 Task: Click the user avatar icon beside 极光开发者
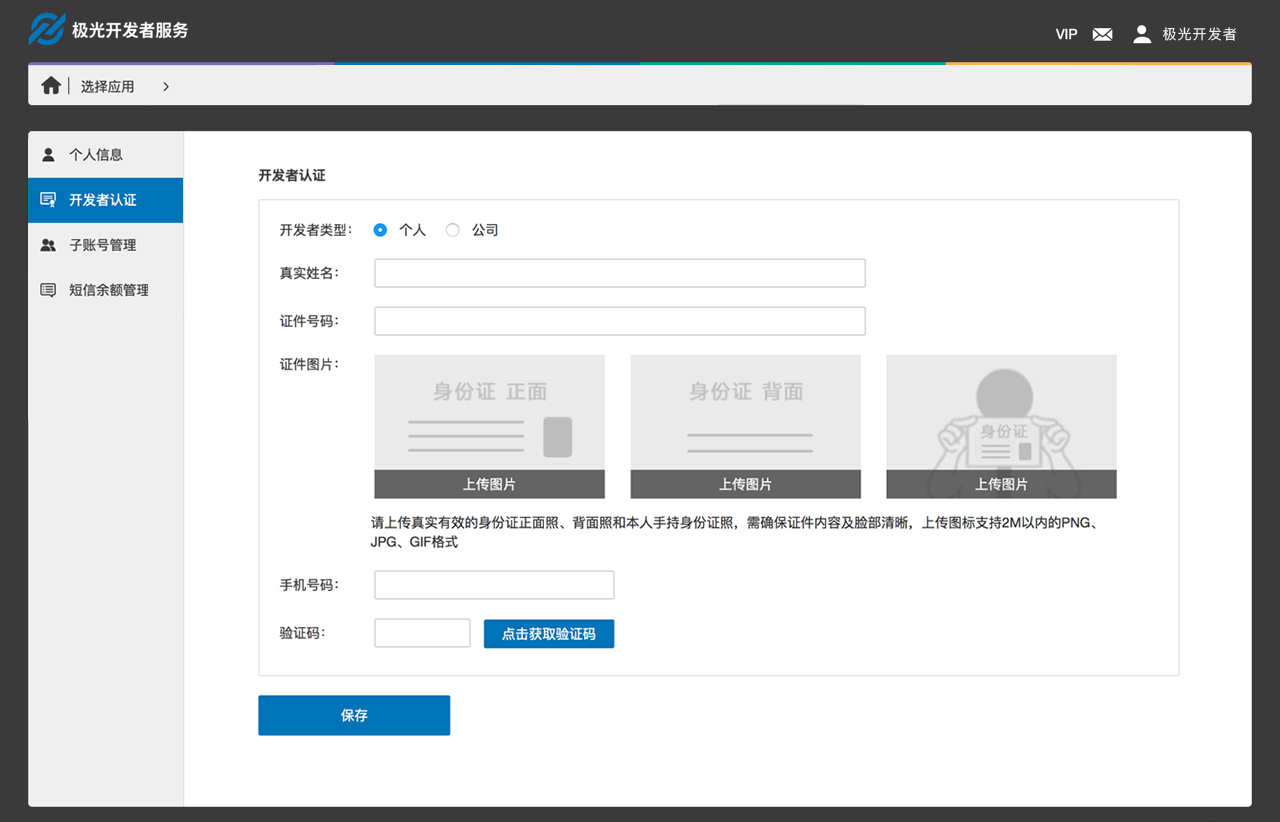[1142, 34]
